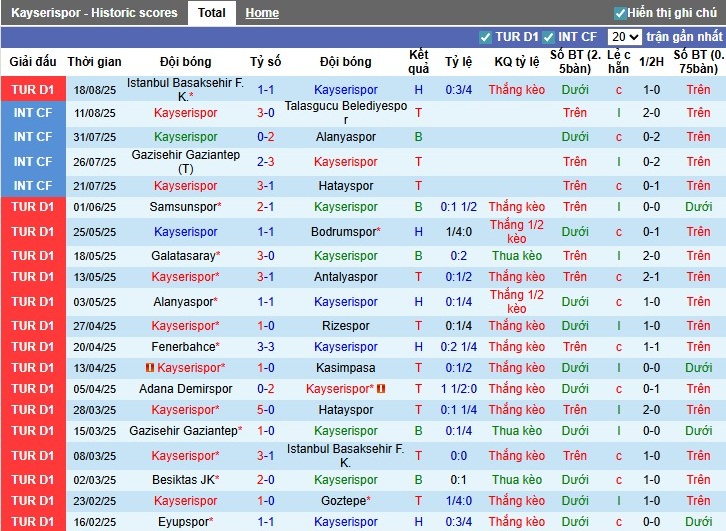Click TUR D1 league label for 01/06/25
This screenshot has height=531, width=726.
32,207
